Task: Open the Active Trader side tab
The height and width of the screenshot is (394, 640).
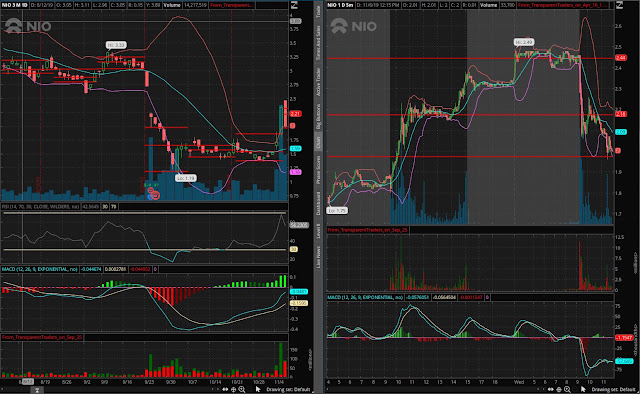Action: (x=318, y=82)
